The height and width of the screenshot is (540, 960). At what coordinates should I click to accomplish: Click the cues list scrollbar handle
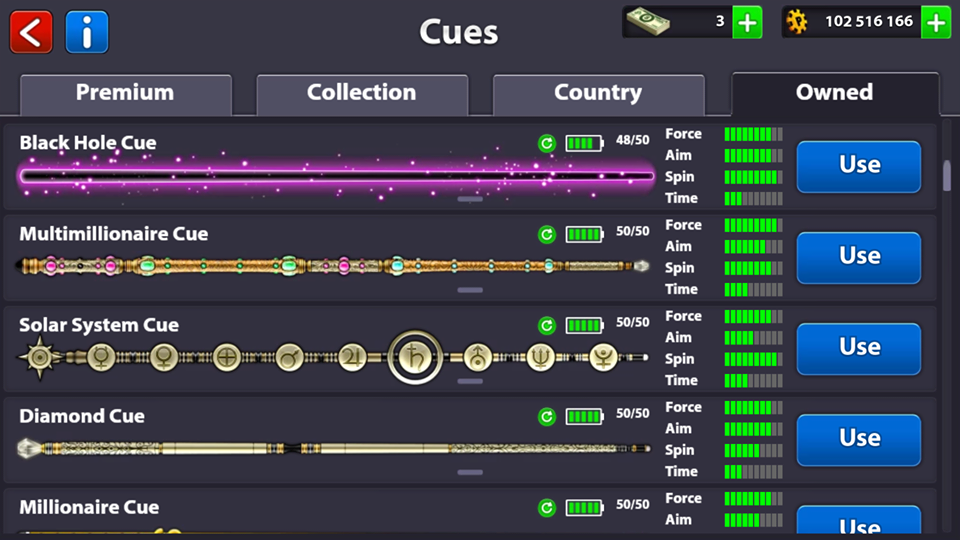[x=947, y=176]
